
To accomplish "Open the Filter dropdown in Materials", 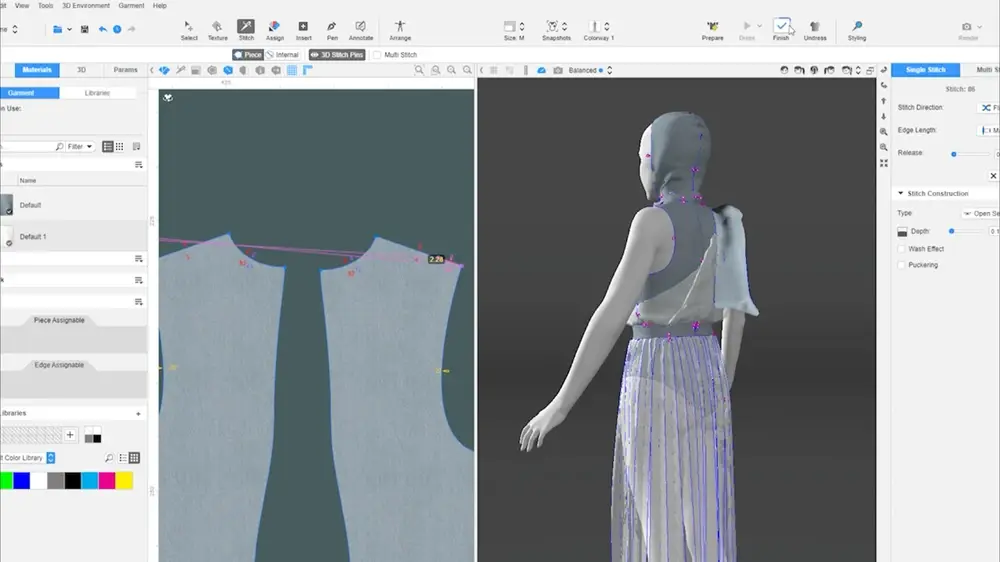I will pos(80,147).
